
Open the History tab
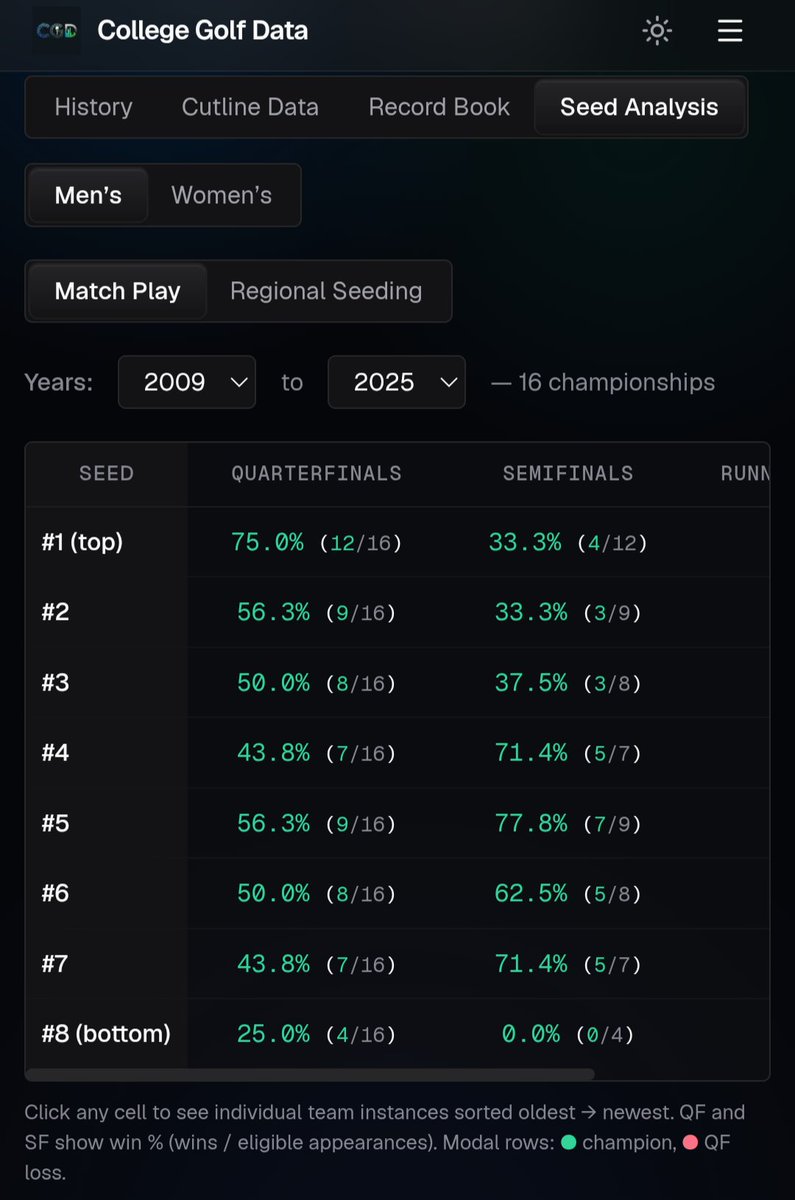tap(93, 107)
